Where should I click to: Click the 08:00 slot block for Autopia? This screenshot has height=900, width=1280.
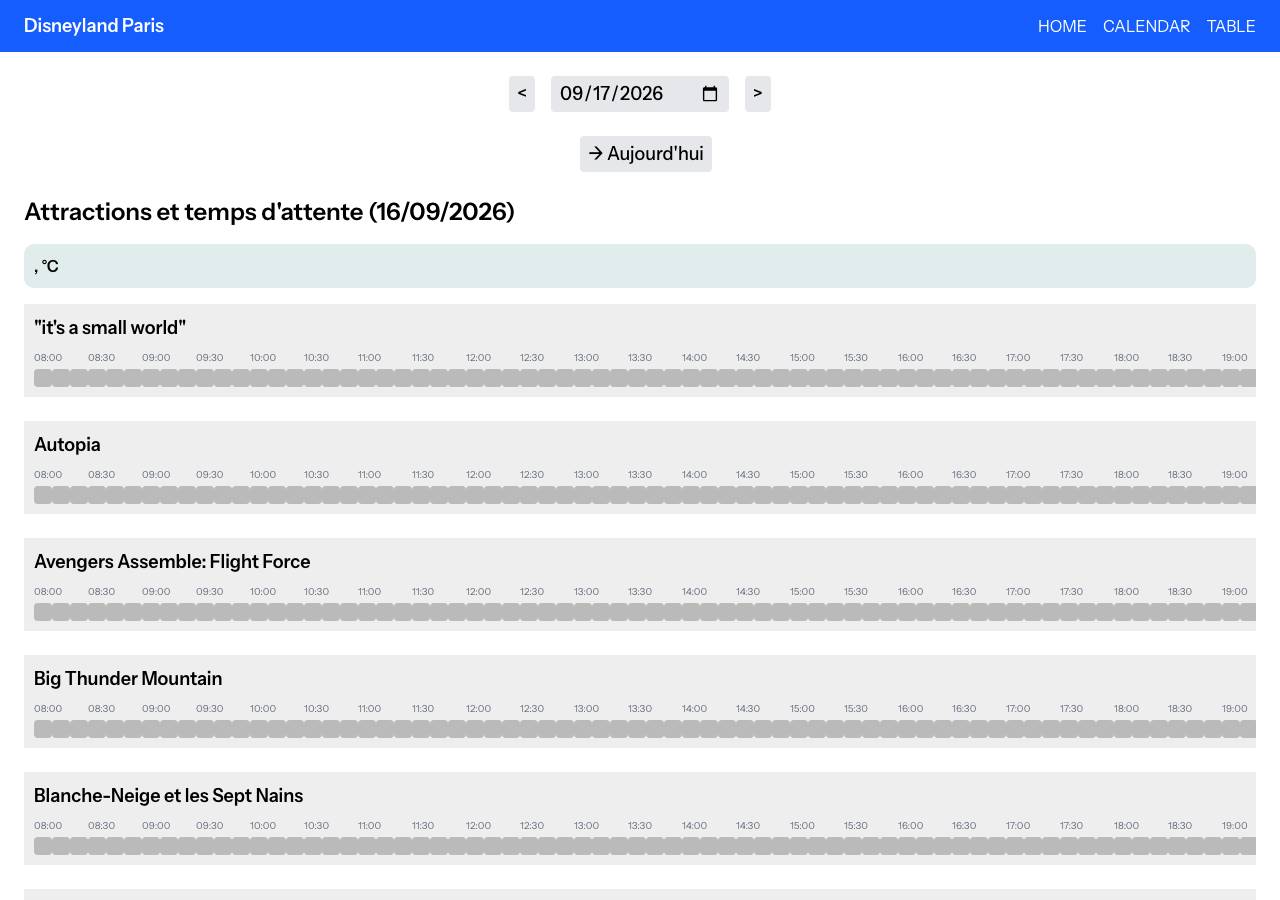pyautogui.click(x=43, y=495)
